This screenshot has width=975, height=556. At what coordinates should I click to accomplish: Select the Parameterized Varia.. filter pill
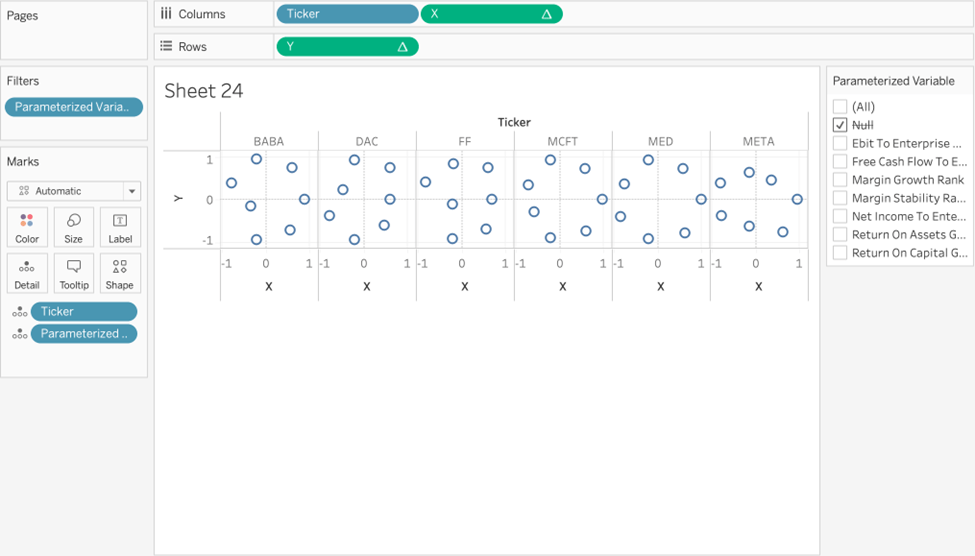74,107
